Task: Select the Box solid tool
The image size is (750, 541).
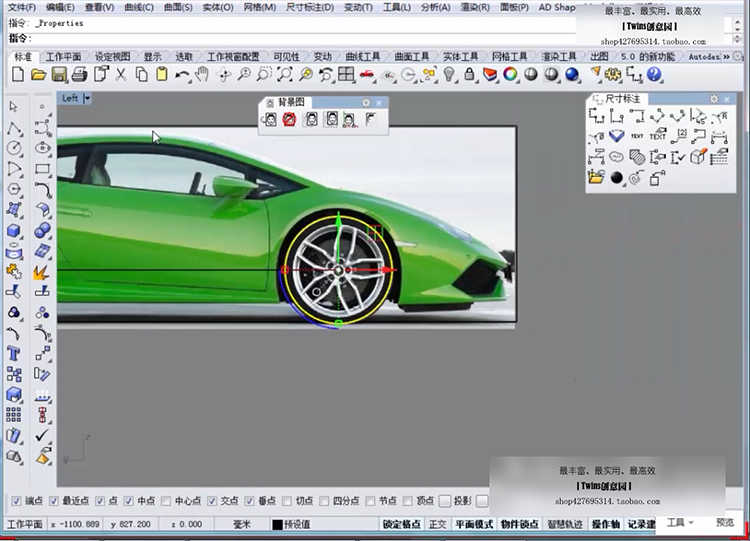Action: click(x=14, y=231)
